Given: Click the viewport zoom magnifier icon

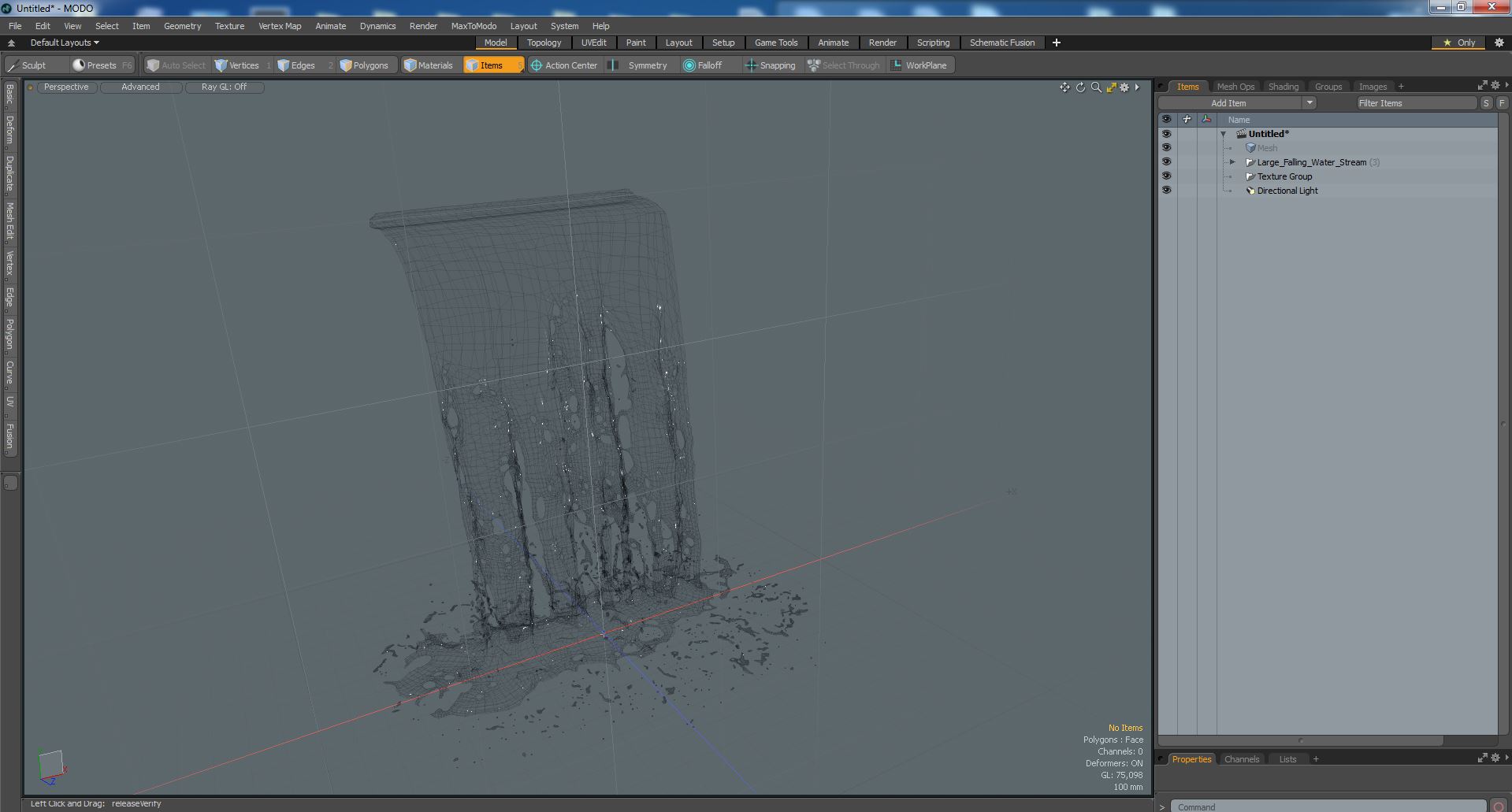Looking at the screenshot, I should coord(1096,87).
